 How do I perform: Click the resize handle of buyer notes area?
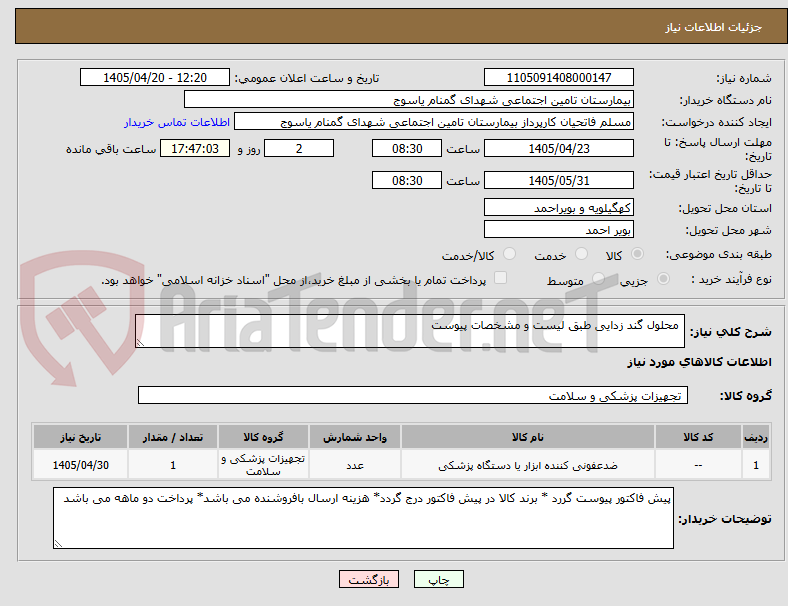[58, 543]
